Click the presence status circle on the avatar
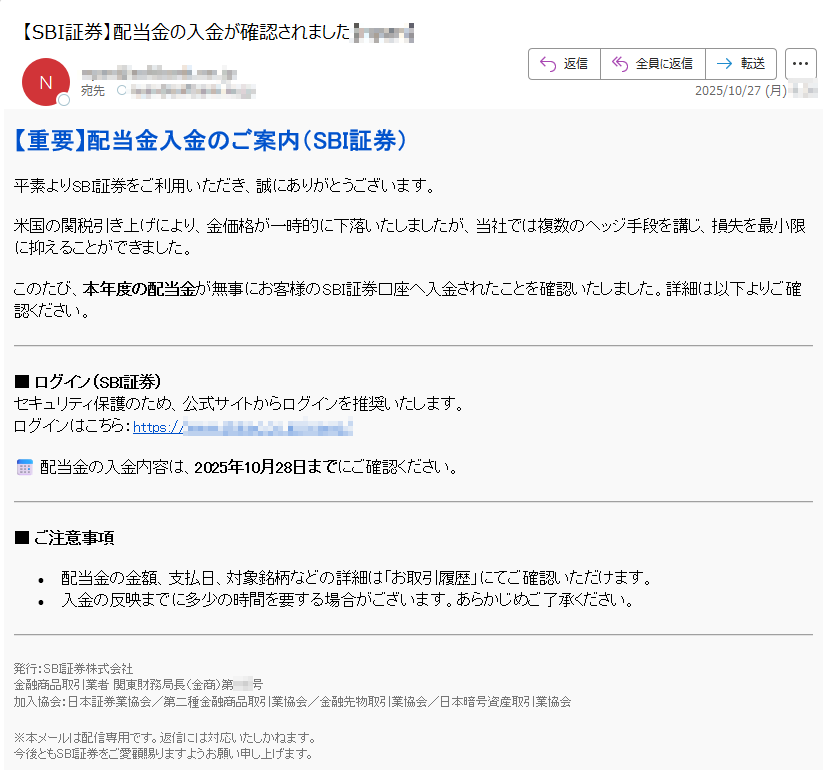Viewport: 824px width, 770px height. pos(63,100)
